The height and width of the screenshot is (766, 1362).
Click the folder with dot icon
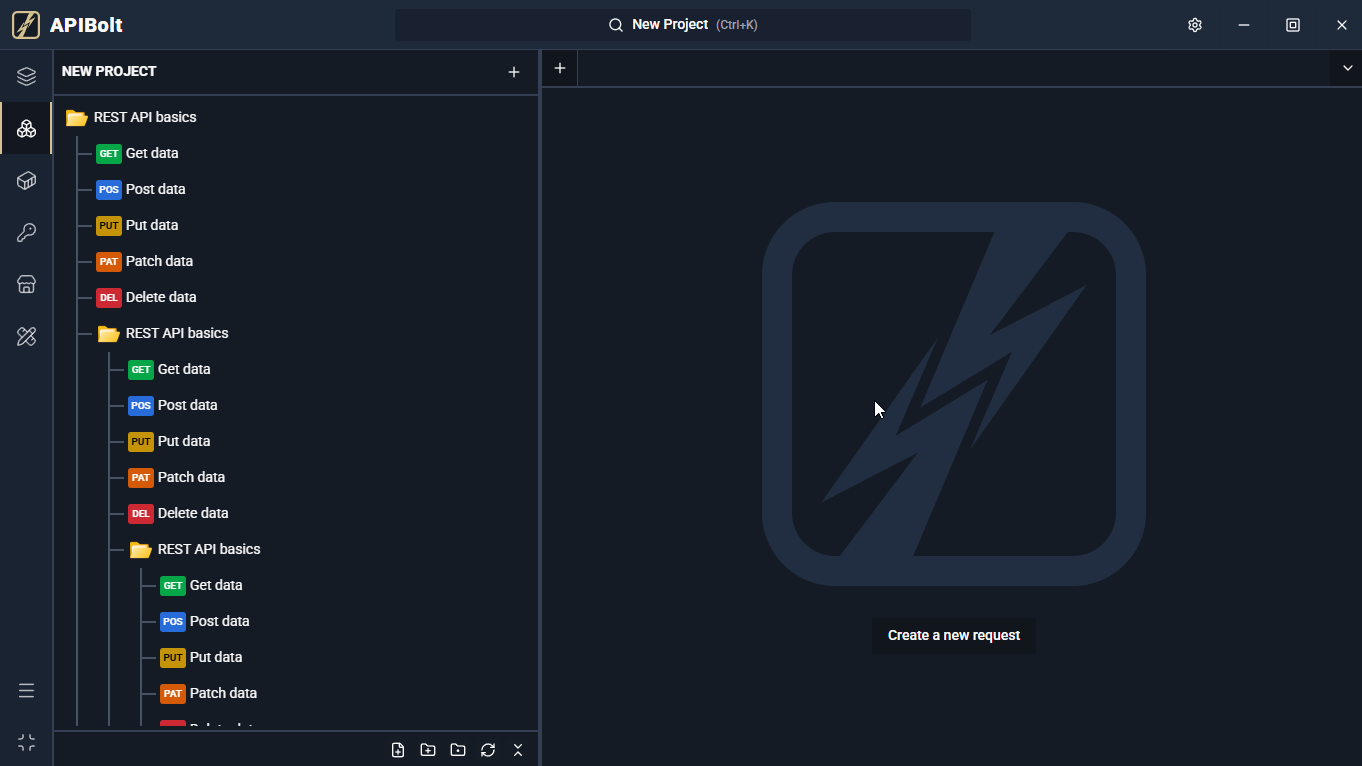[x=458, y=750]
